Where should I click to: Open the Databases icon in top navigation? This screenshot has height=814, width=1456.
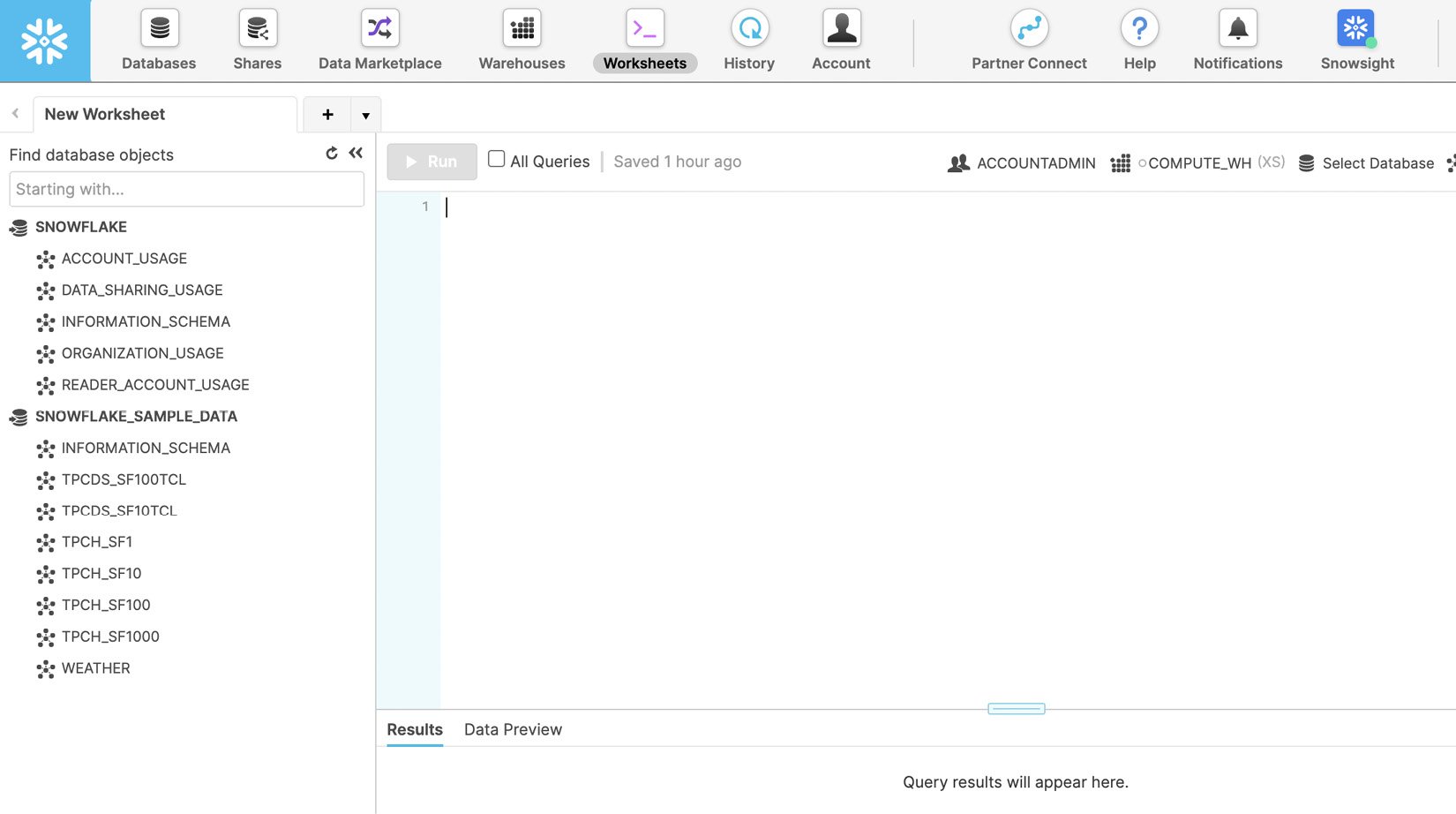pos(159,28)
